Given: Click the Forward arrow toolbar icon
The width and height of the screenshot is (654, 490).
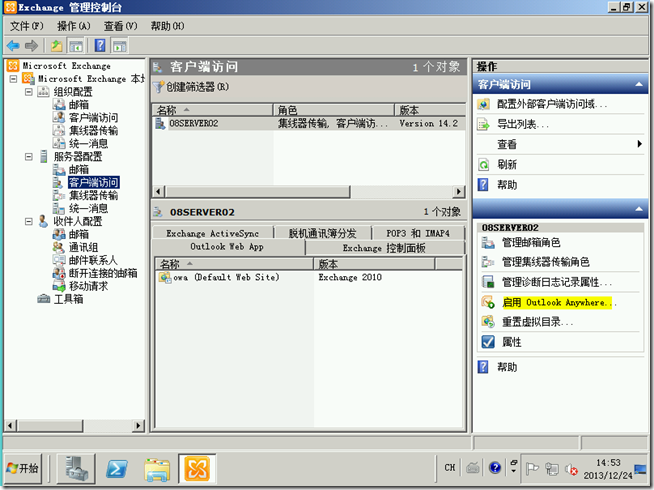Looking at the screenshot, I should [31, 45].
